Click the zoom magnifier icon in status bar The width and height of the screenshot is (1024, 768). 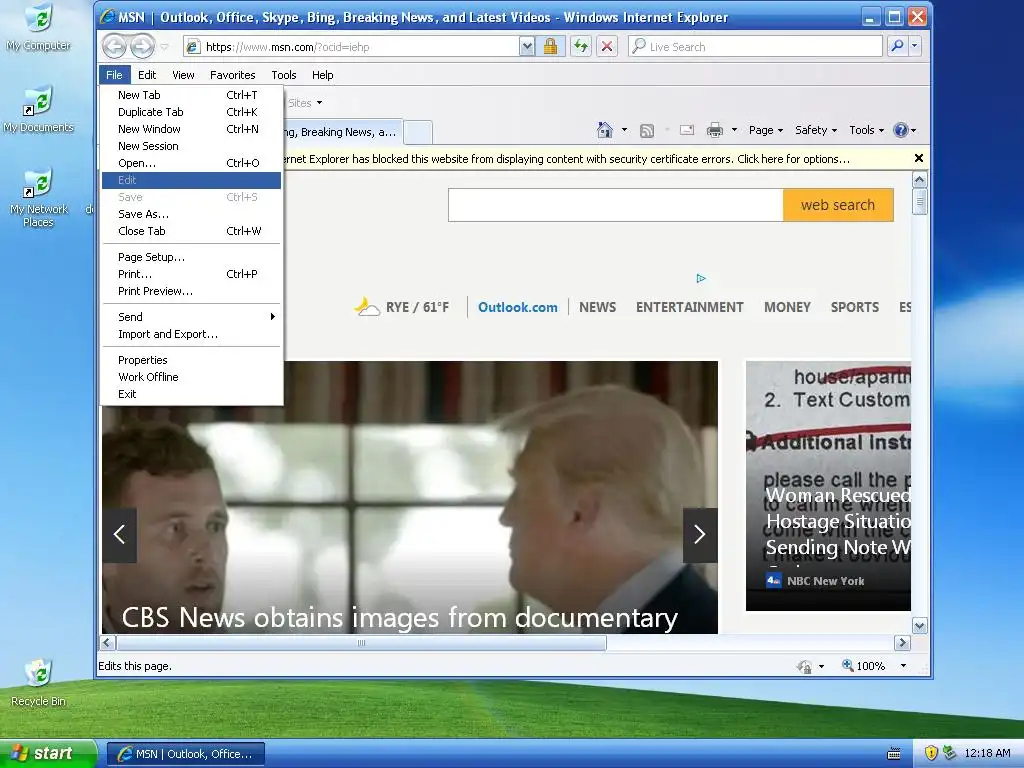coord(847,665)
